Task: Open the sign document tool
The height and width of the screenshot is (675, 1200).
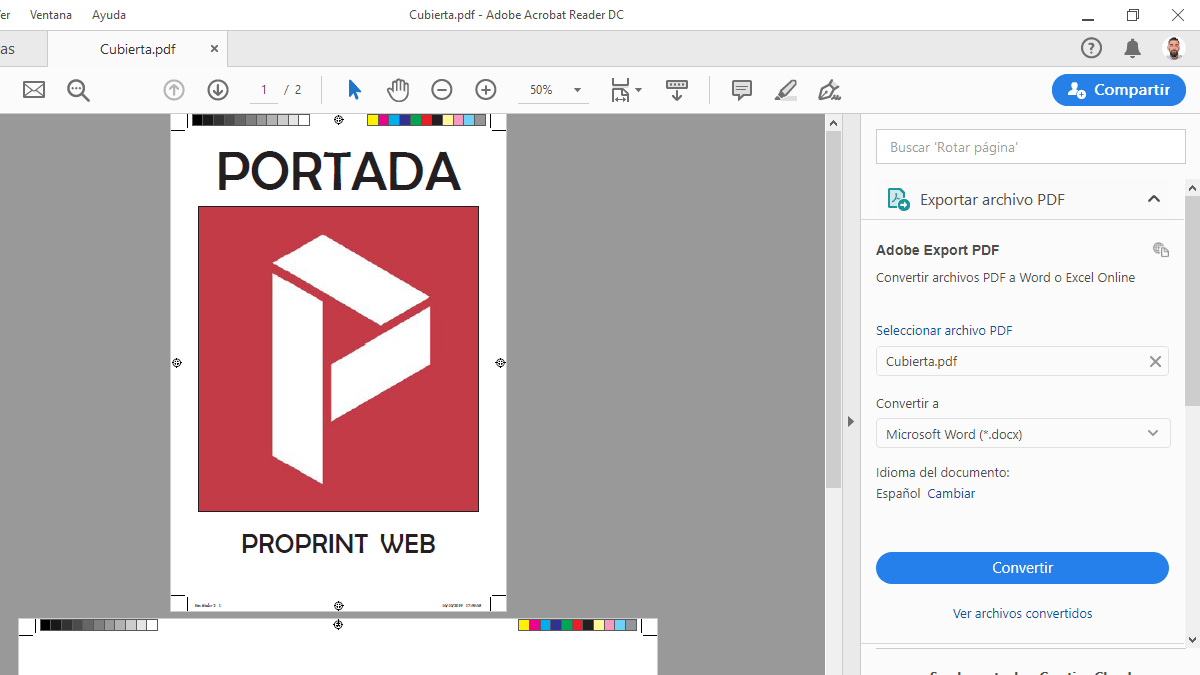Action: point(829,90)
